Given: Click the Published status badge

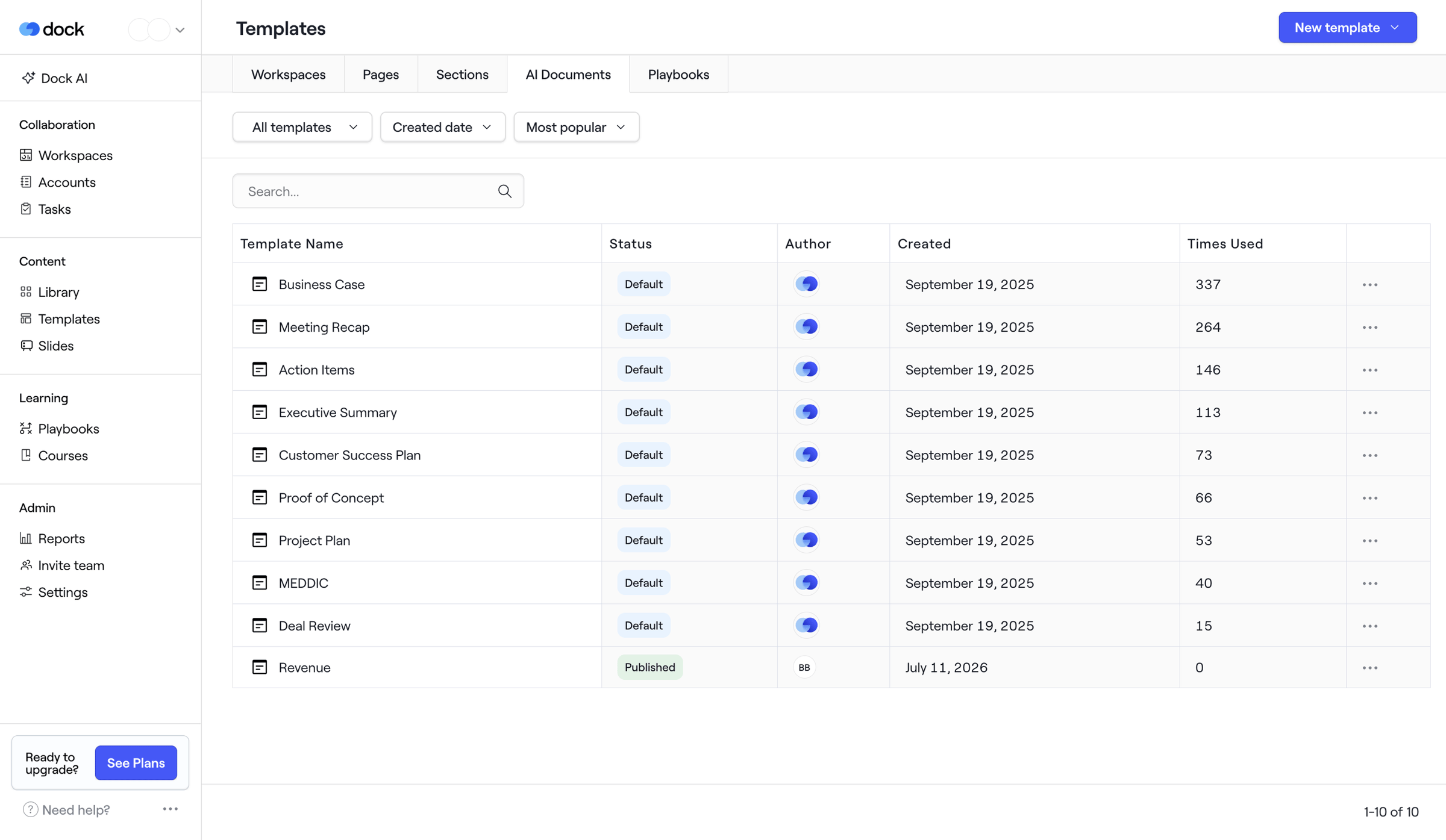Looking at the screenshot, I should [649, 667].
